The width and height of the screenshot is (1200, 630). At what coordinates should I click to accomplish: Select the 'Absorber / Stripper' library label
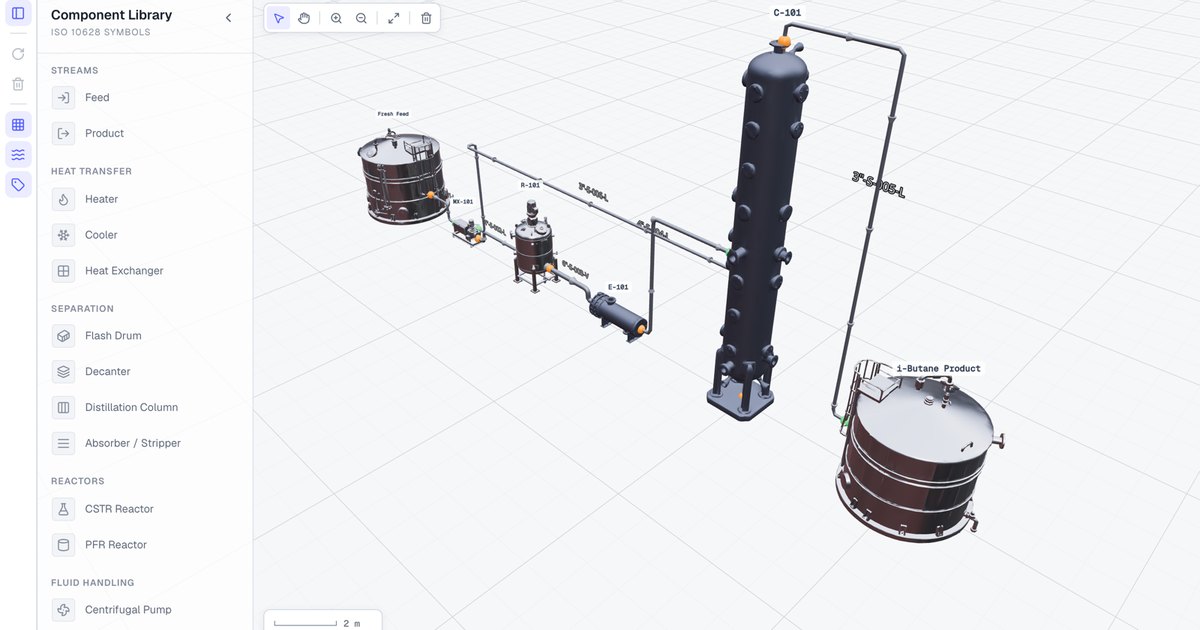[x=133, y=443]
